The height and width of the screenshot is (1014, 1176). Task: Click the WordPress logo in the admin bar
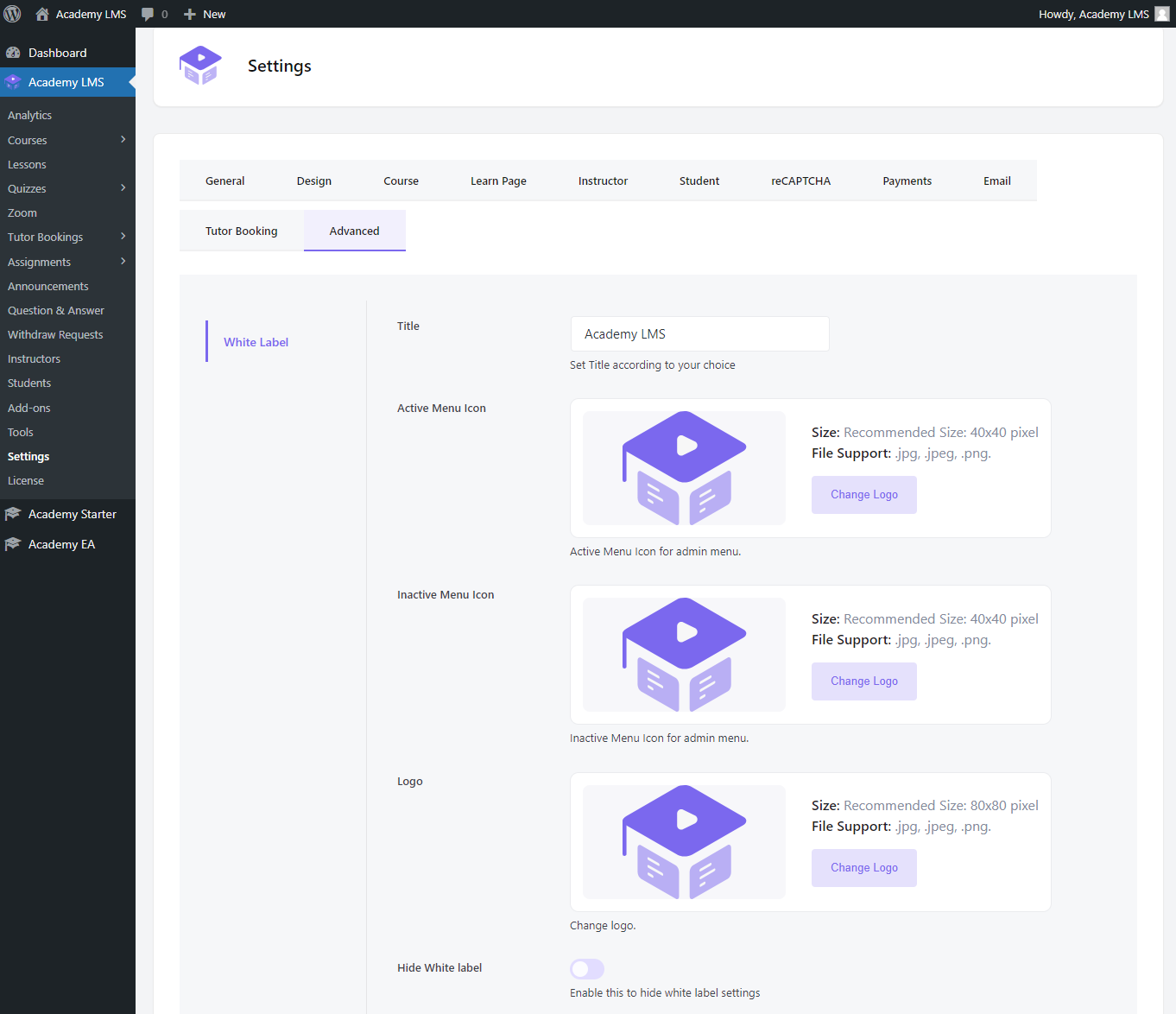[12, 13]
